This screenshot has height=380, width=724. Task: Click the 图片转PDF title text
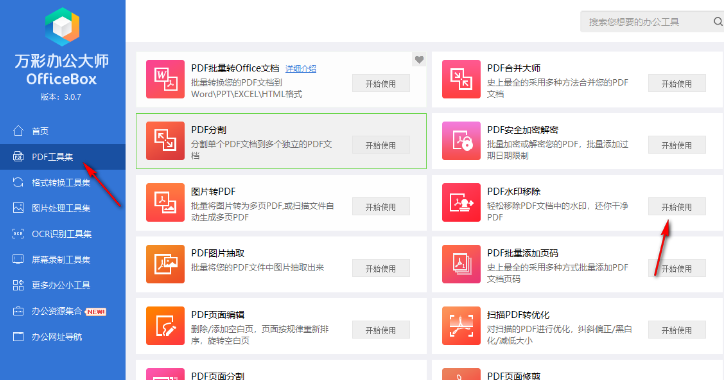(213, 191)
